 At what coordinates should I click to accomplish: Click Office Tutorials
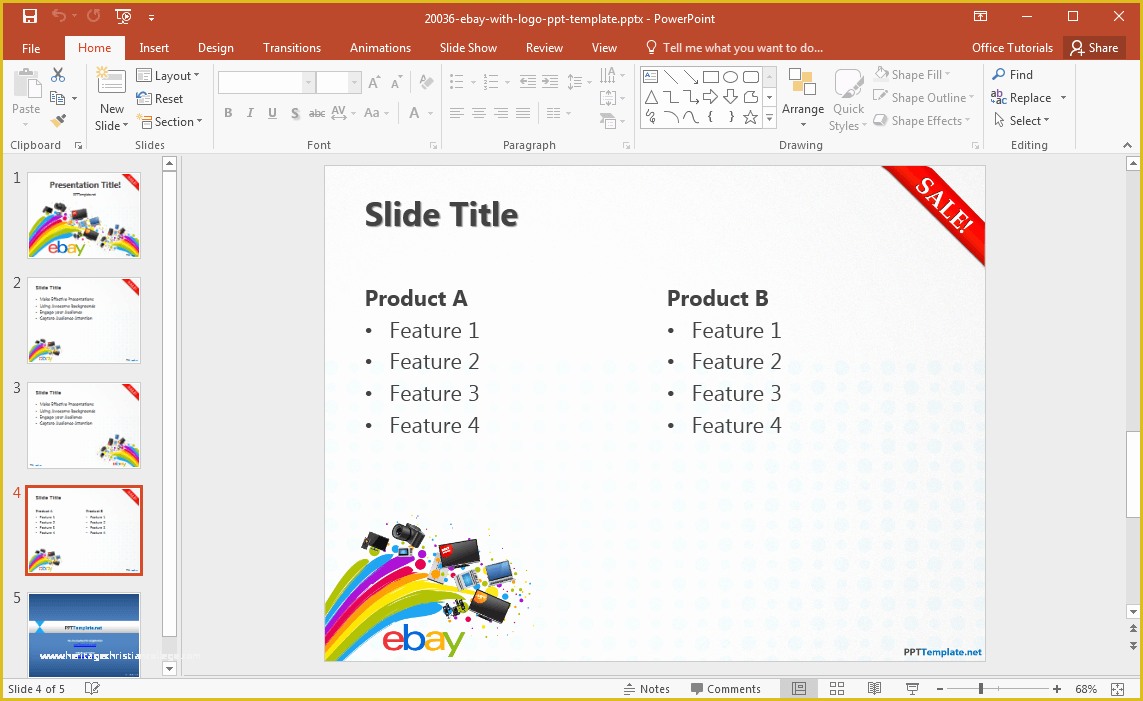1012,48
